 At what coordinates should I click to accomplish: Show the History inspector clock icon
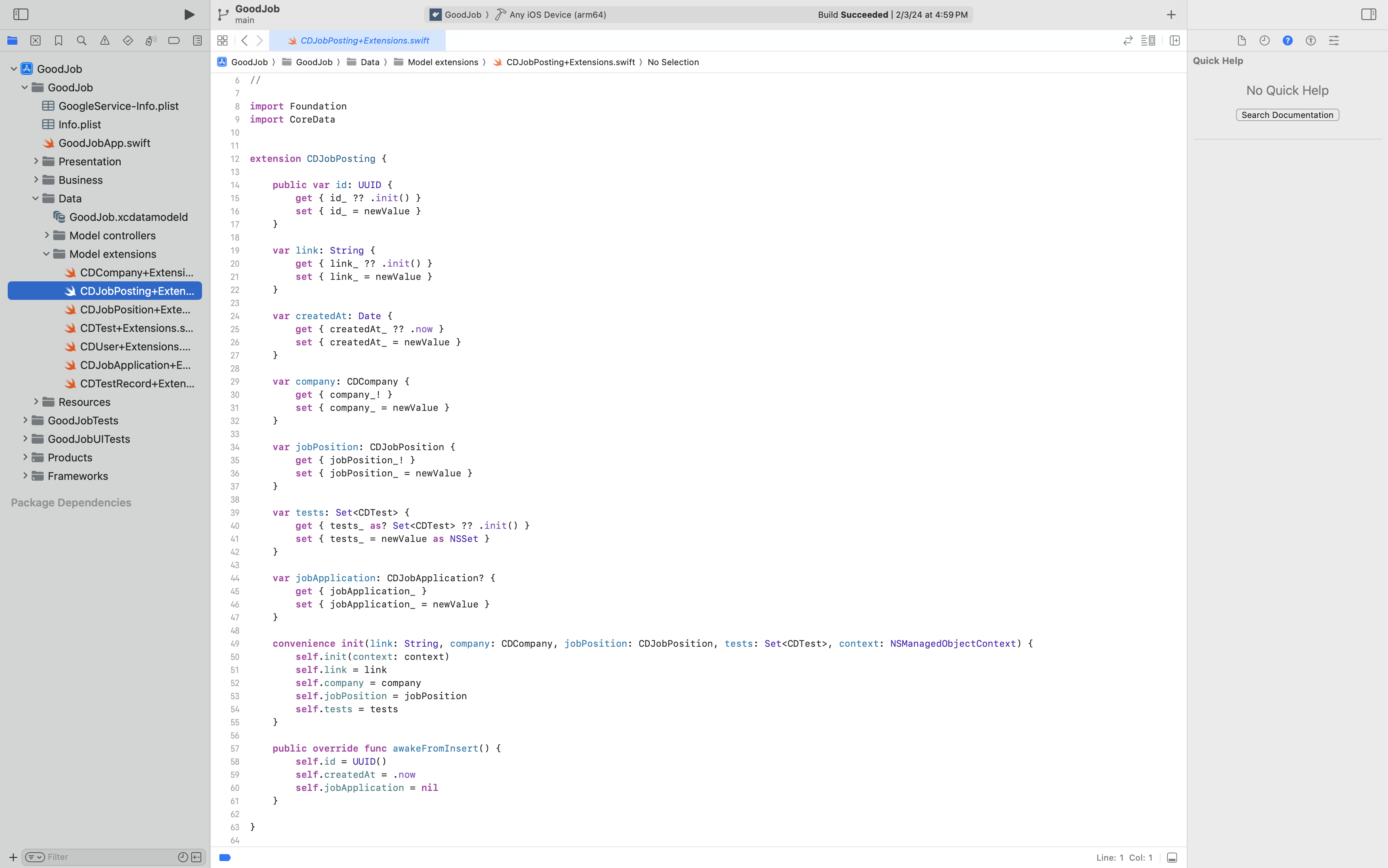tap(1265, 40)
